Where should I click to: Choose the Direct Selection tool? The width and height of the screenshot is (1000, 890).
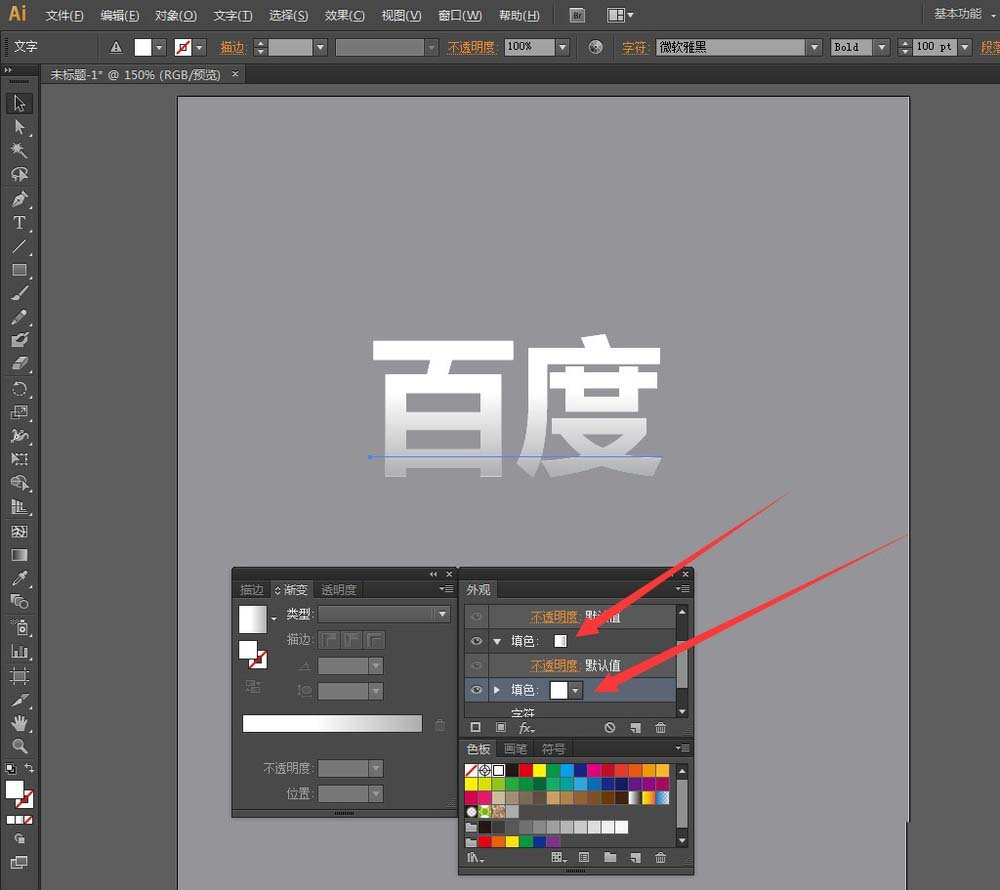(19, 127)
